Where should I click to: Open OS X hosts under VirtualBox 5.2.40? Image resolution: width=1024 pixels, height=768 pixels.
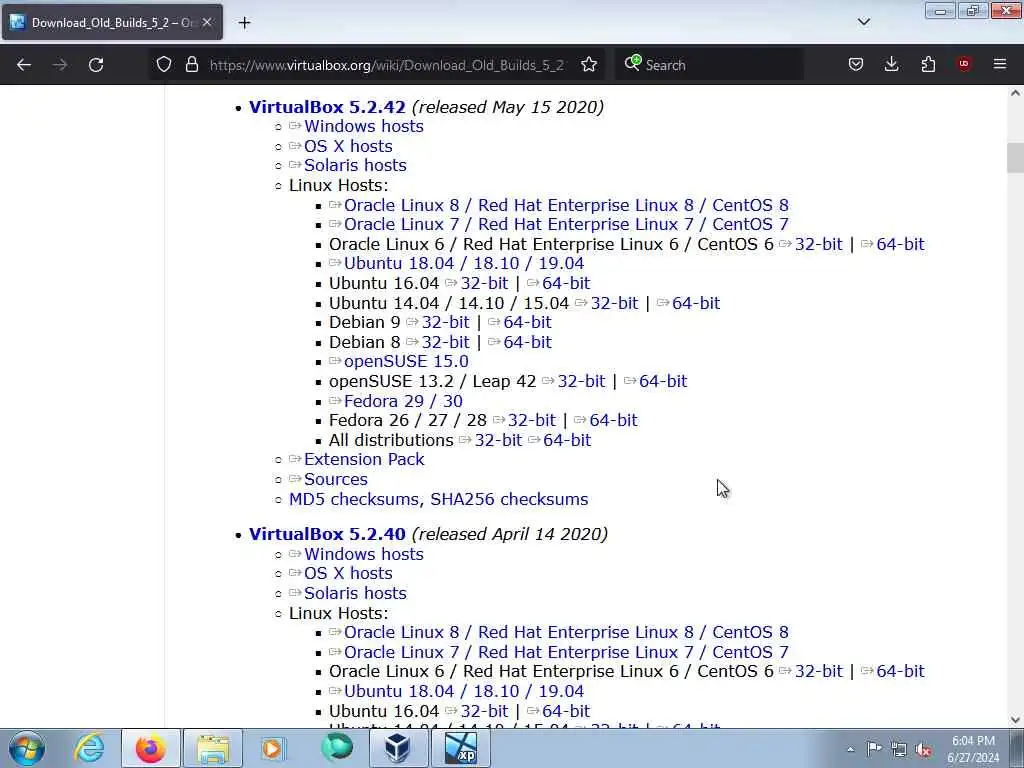click(348, 573)
